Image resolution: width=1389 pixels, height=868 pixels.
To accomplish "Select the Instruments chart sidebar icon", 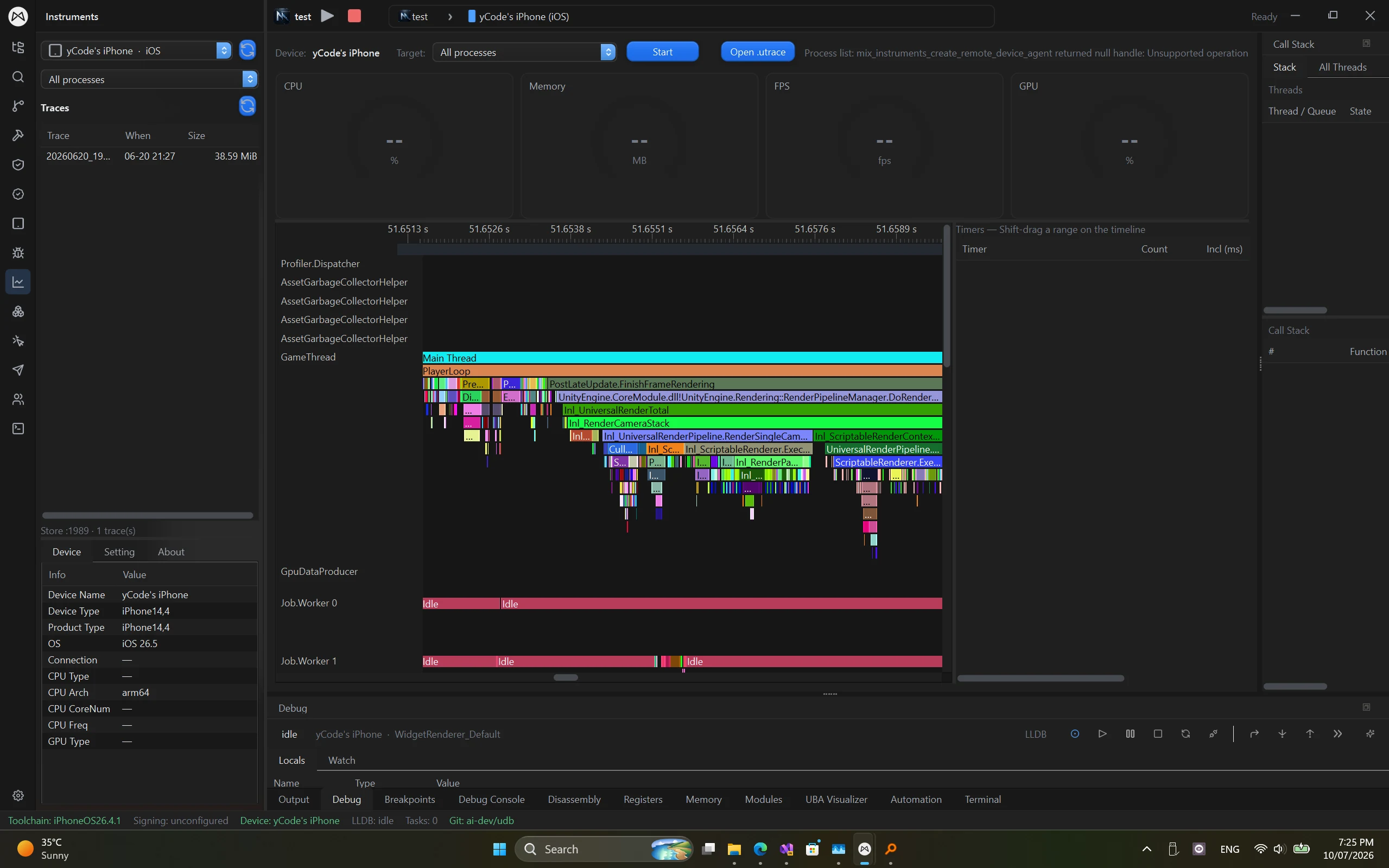I will click(x=18, y=282).
